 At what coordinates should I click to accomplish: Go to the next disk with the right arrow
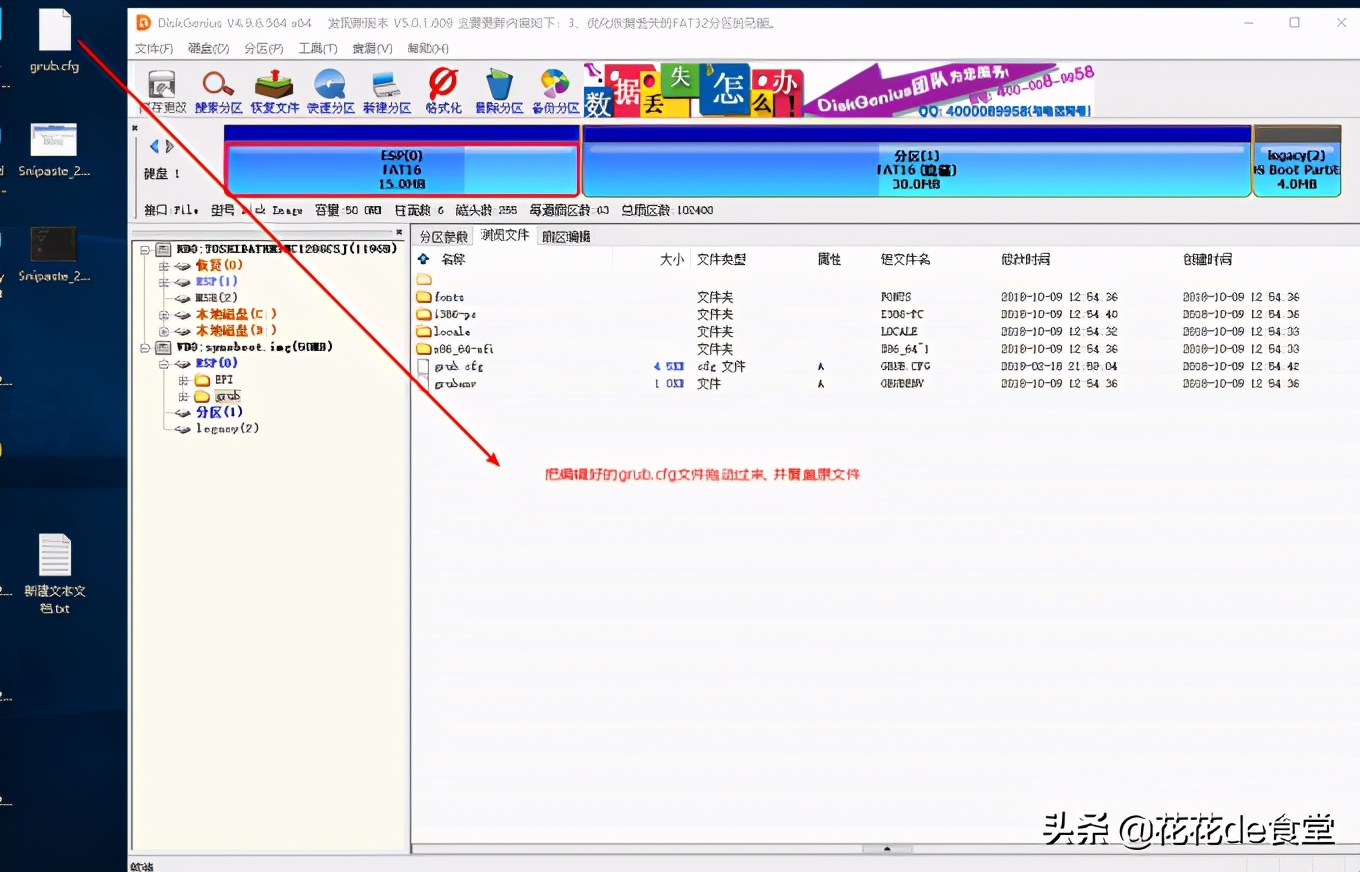[x=169, y=147]
